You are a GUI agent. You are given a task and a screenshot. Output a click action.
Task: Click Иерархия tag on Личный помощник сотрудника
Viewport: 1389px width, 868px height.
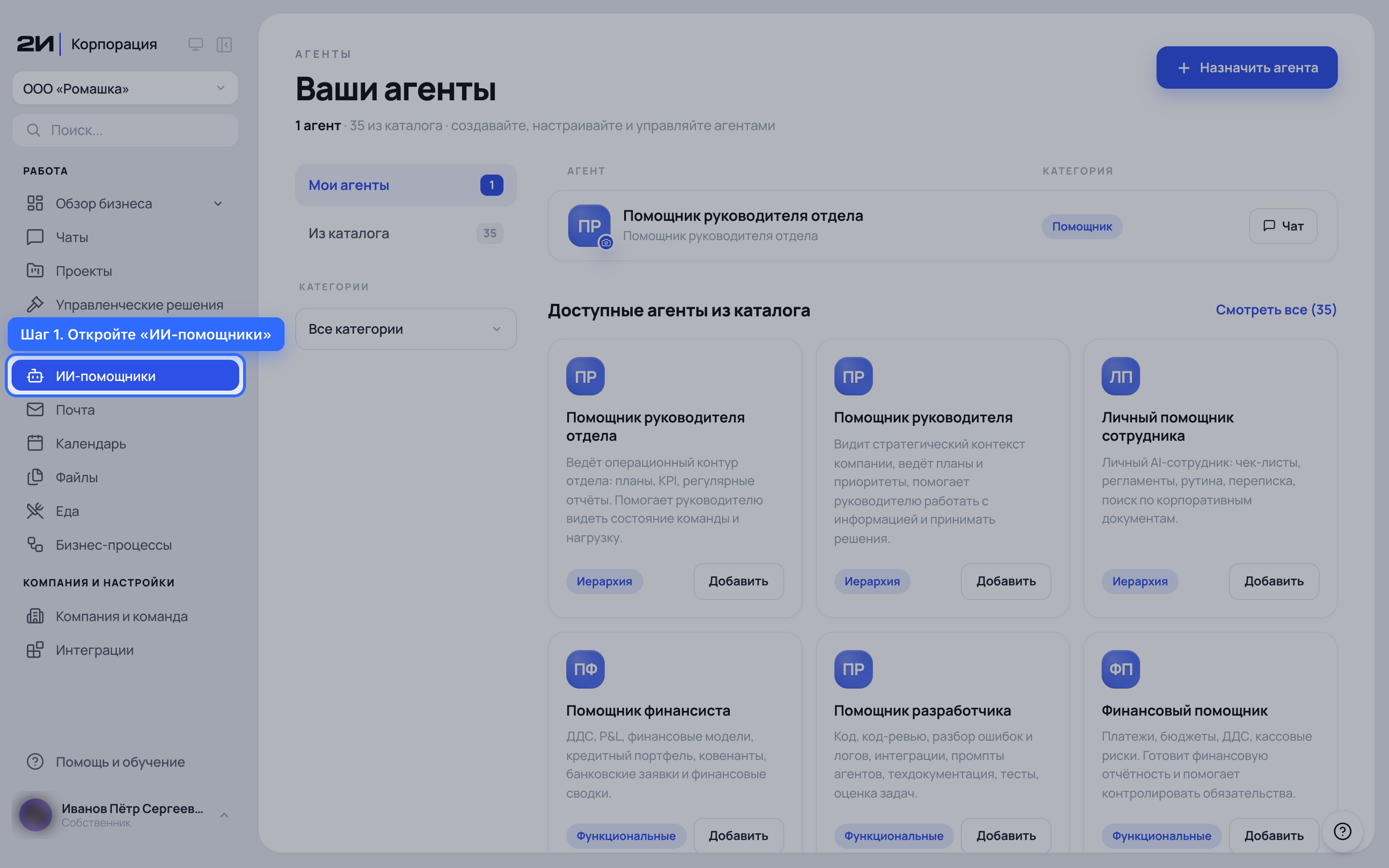(x=1139, y=581)
